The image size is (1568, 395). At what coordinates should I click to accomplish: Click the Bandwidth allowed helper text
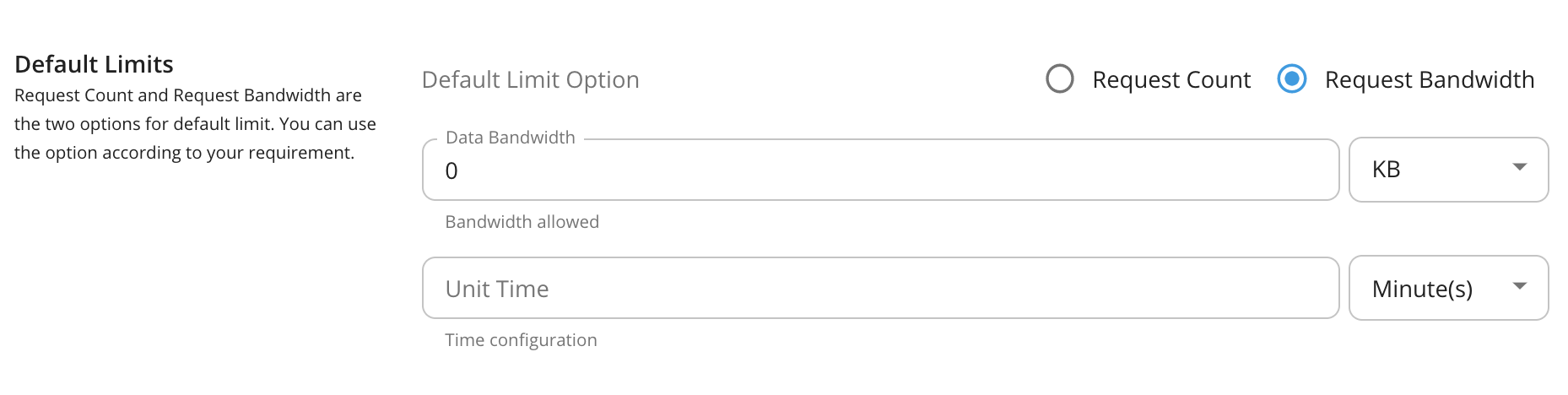click(x=522, y=222)
